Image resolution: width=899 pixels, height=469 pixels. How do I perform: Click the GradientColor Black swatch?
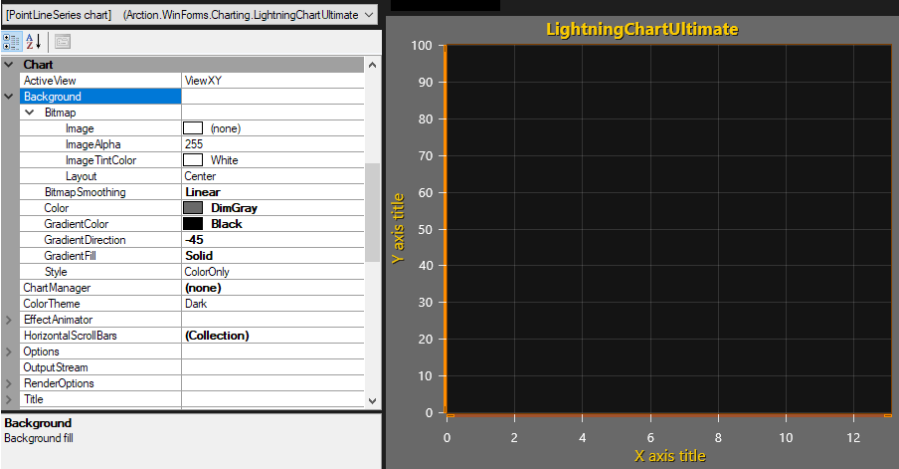pos(193,224)
